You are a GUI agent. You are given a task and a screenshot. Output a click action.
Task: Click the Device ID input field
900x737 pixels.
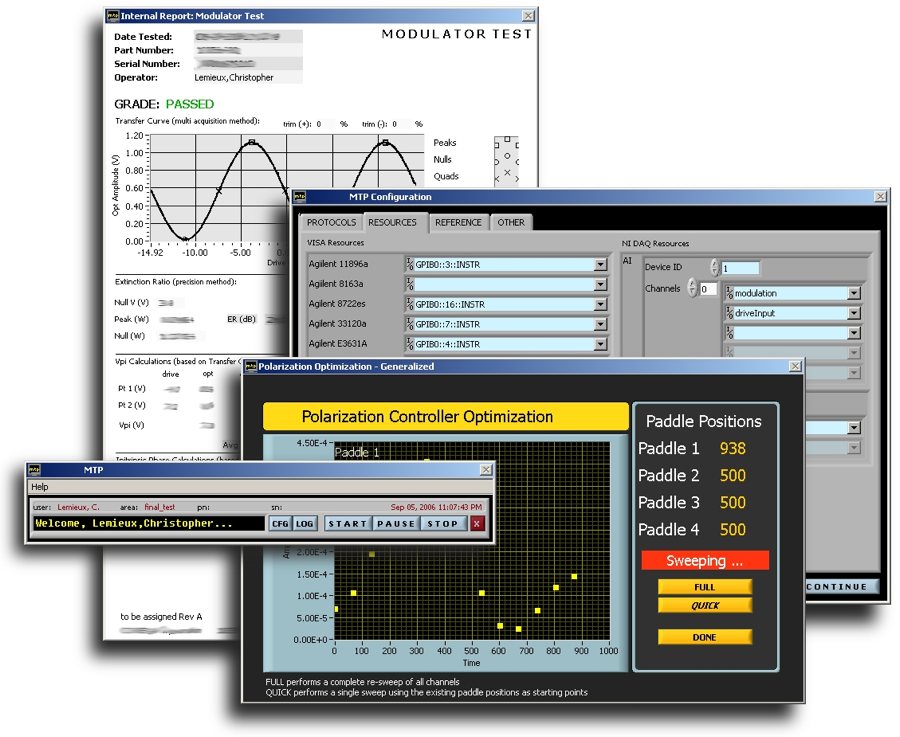(x=741, y=268)
